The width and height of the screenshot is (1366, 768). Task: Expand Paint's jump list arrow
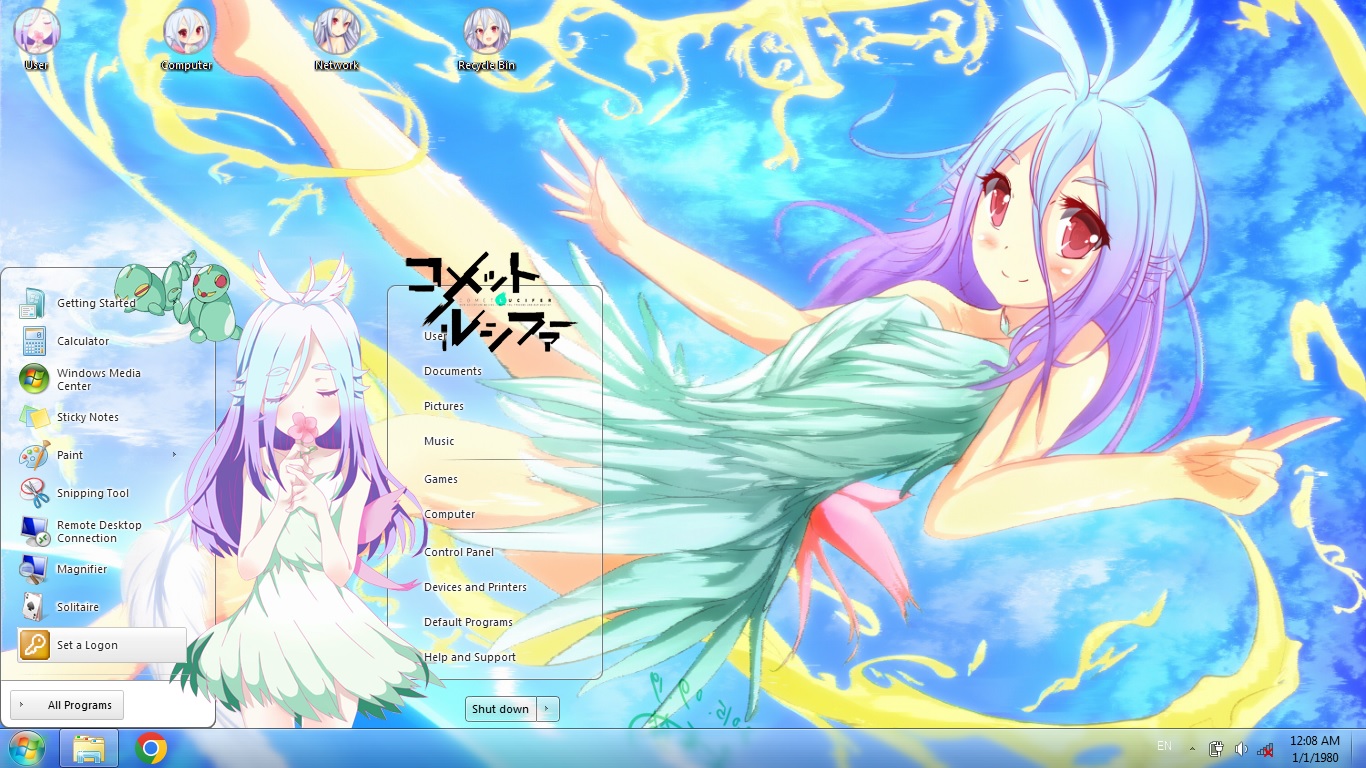click(x=174, y=455)
